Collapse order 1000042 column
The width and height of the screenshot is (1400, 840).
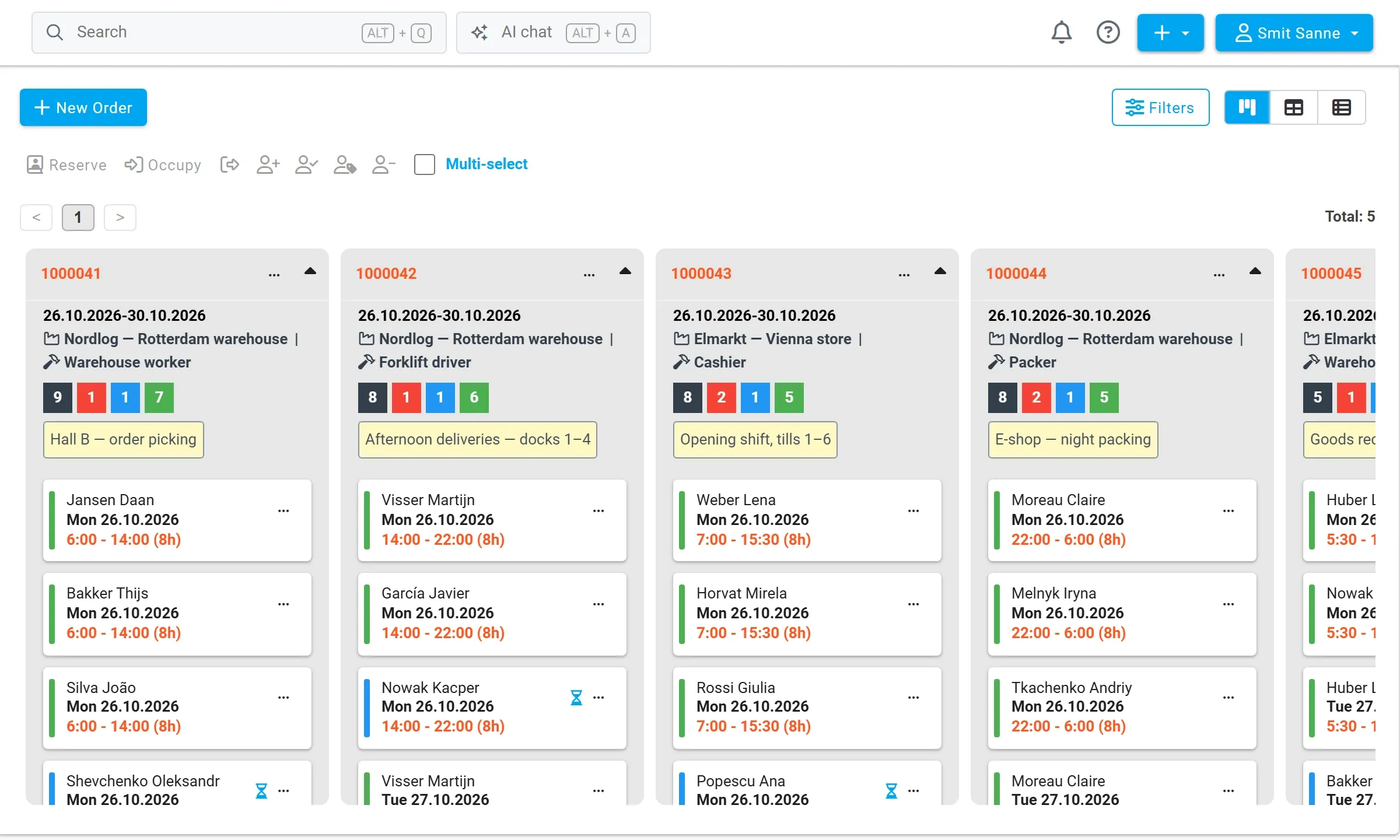tap(625, 271)
